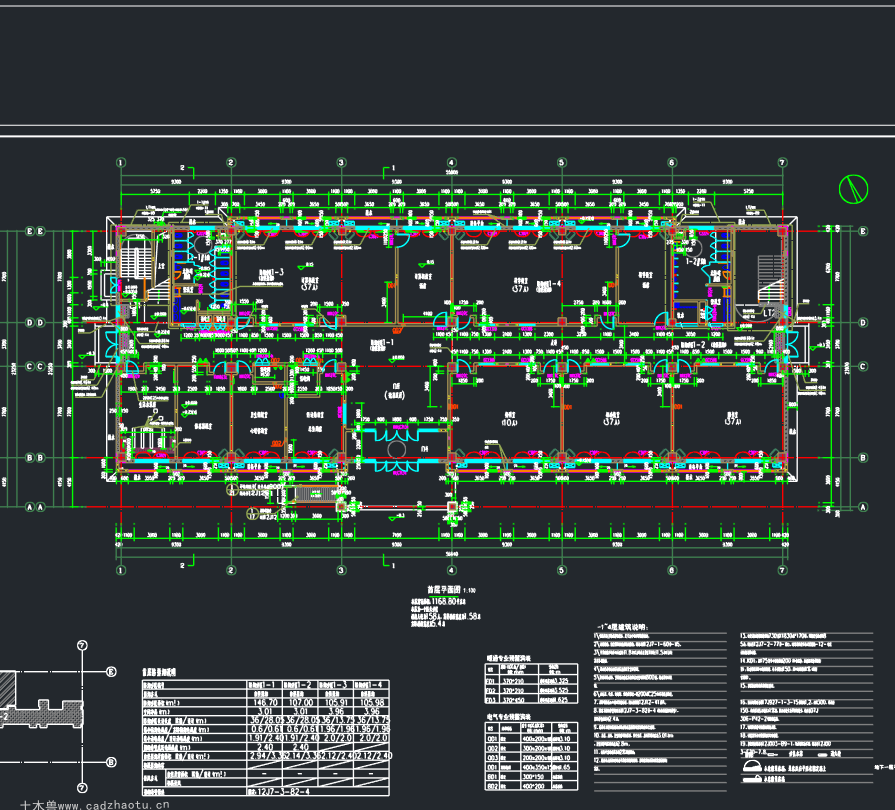Pick the 105.91 table cell
Screen dimensions: 895x810
click(336, 703)
